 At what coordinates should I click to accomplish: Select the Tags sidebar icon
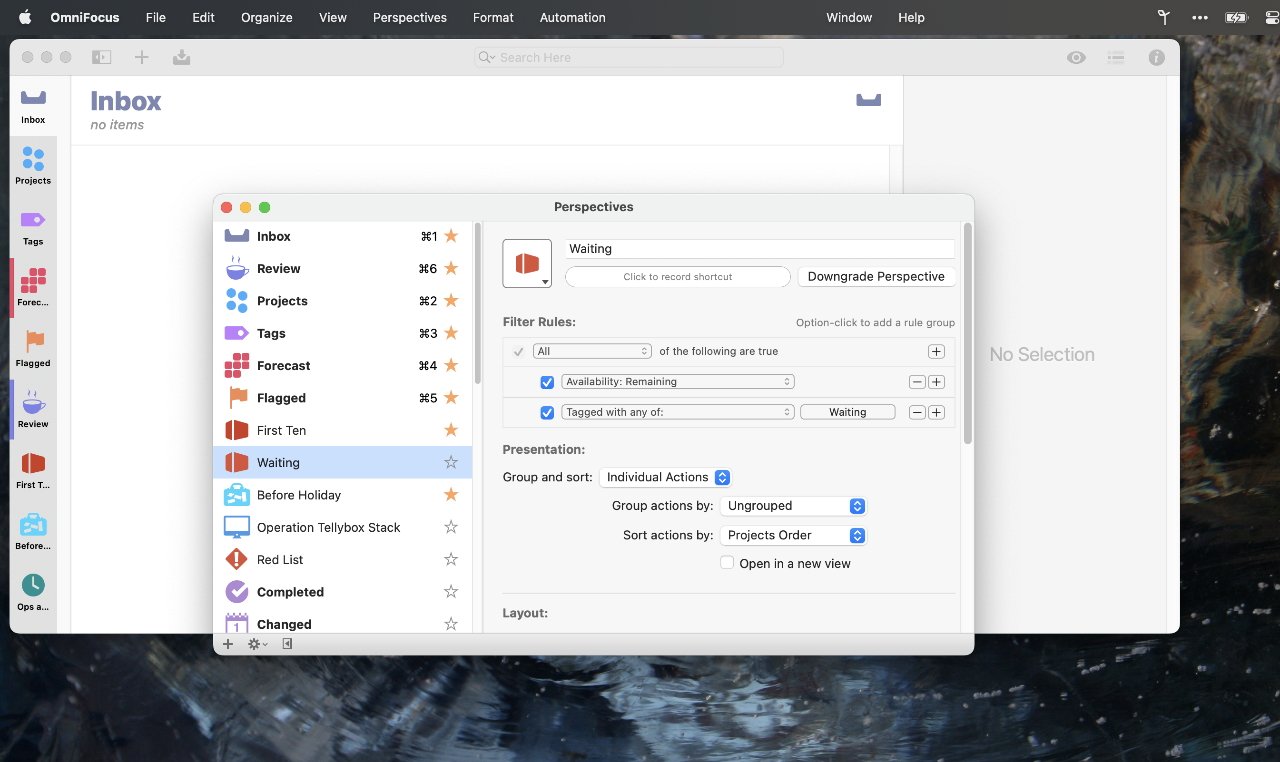pos(33,226)
